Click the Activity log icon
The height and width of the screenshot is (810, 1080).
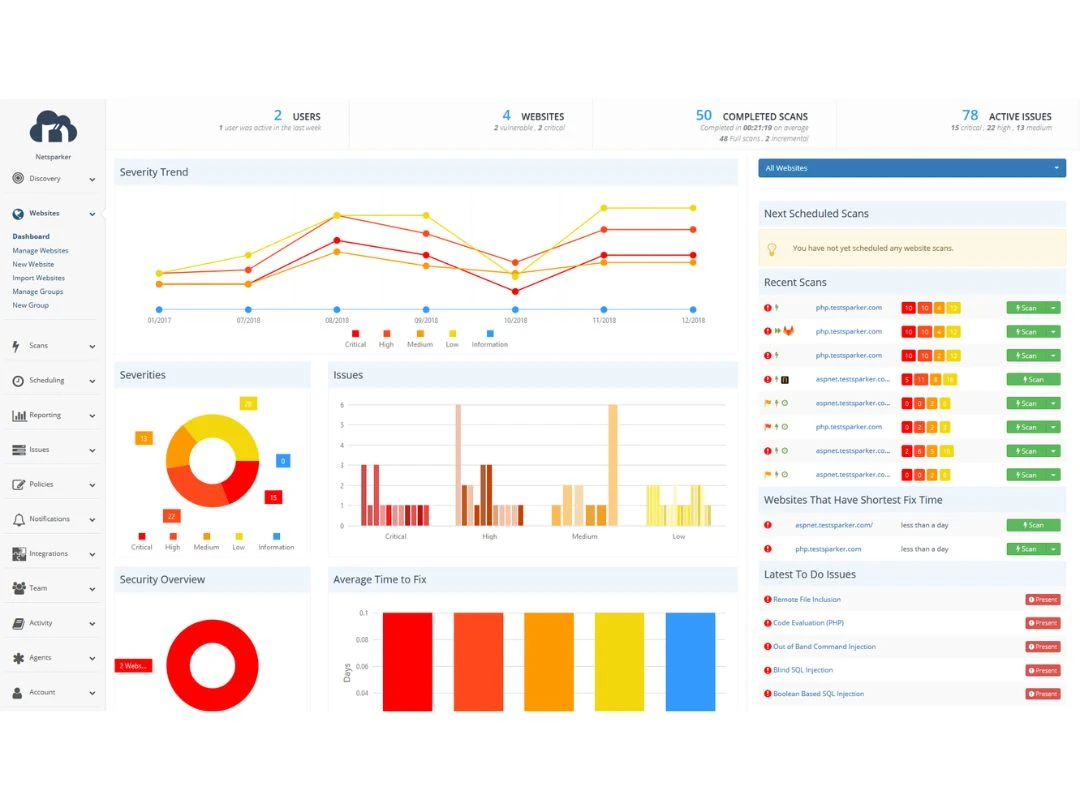19,623
